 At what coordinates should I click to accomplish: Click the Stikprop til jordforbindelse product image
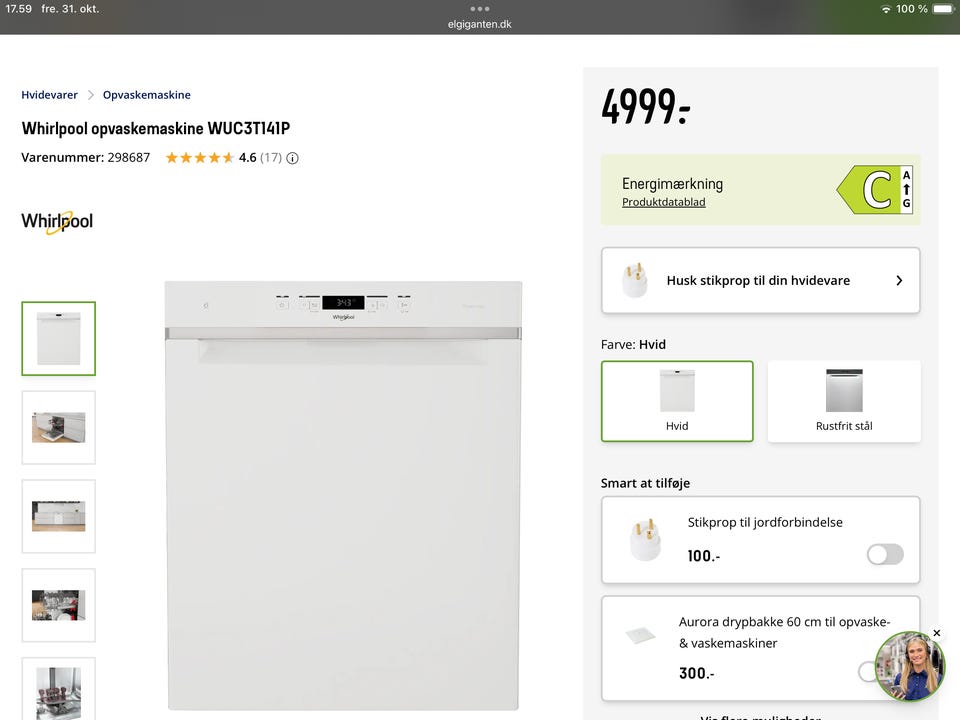(x=645, y=540)
